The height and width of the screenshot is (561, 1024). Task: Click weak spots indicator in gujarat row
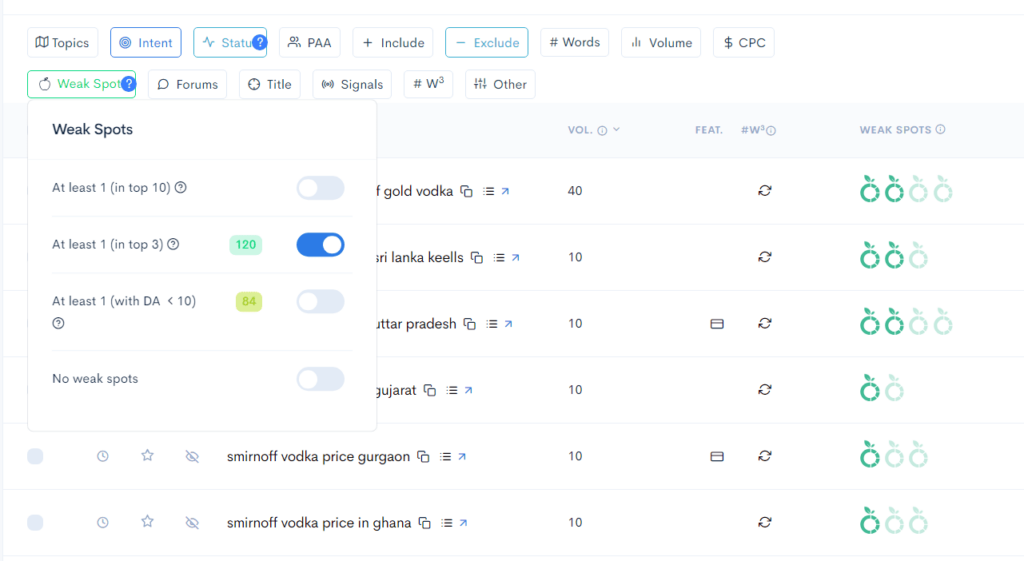(x=882, y=390)
